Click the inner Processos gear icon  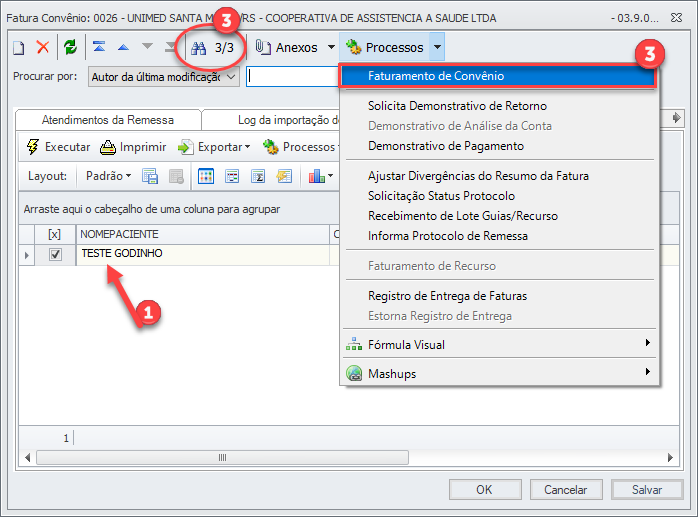[271, 147]
